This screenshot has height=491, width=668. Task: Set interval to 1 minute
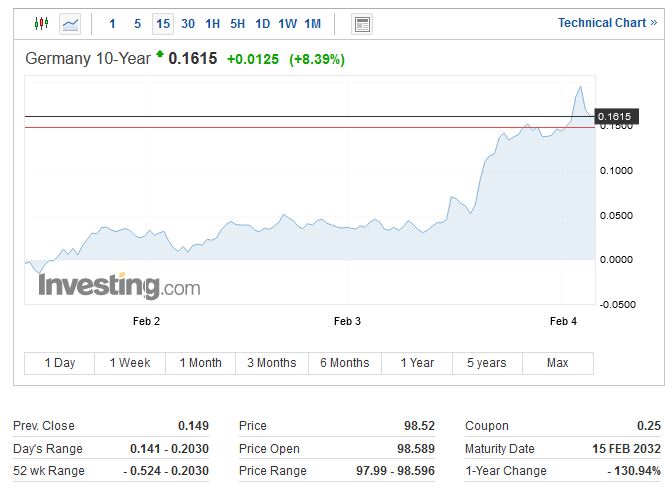[112, 23]
